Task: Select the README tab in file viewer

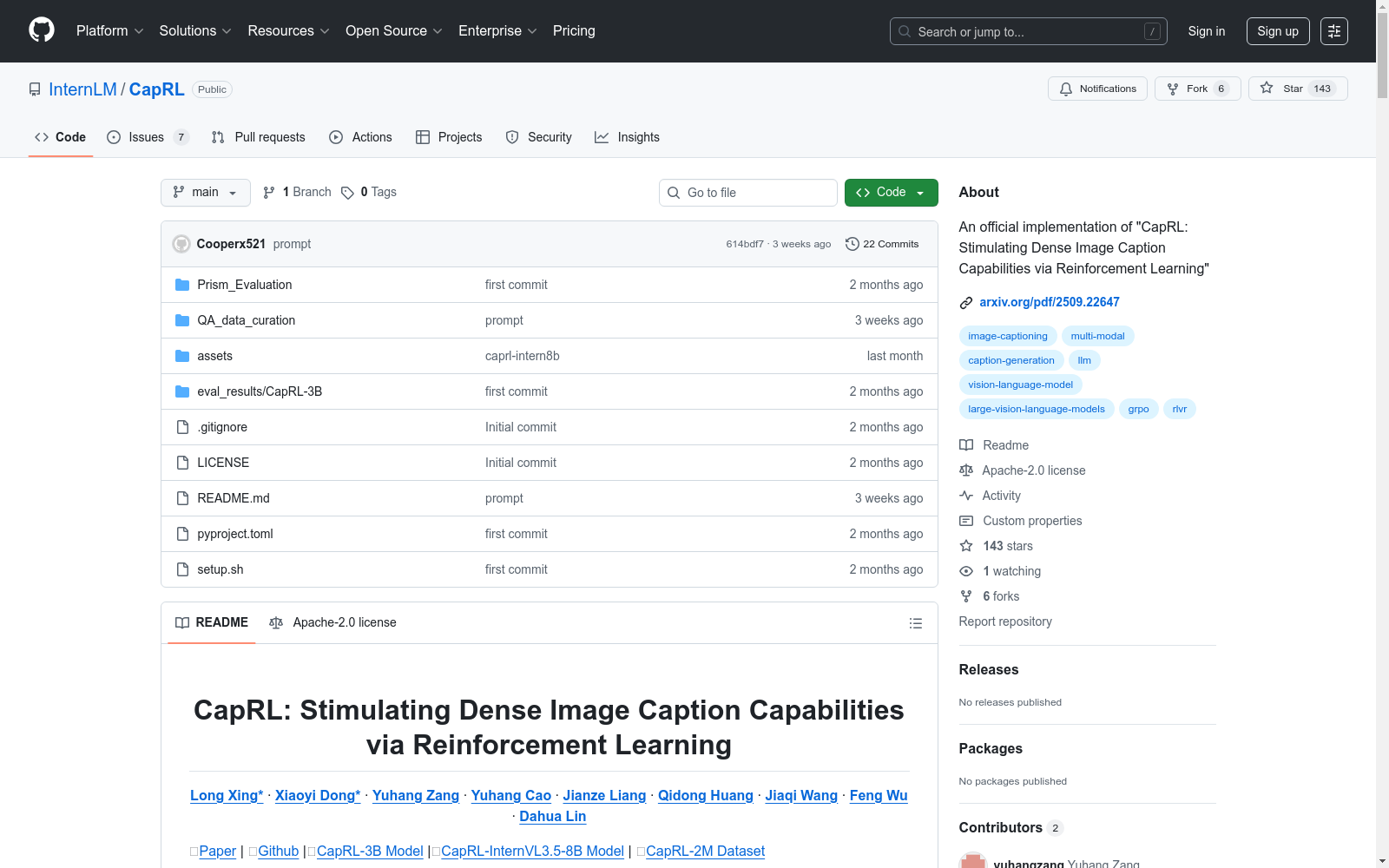Action: tap(212, 622)
